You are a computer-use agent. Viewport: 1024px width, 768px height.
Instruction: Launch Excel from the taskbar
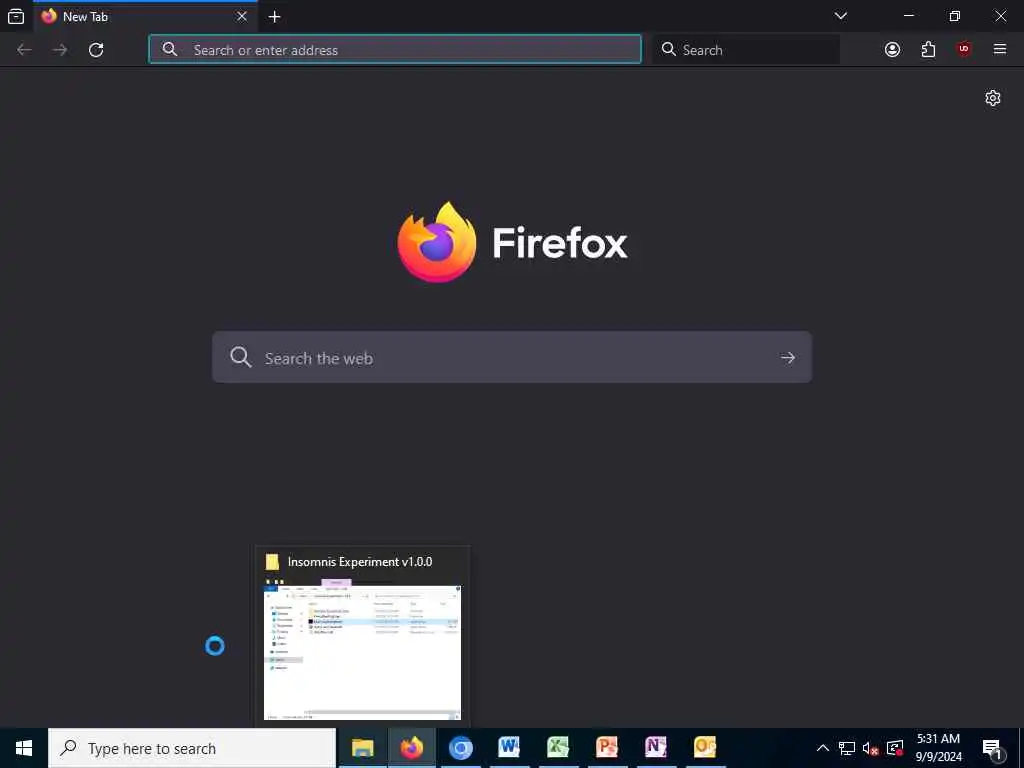558,748
